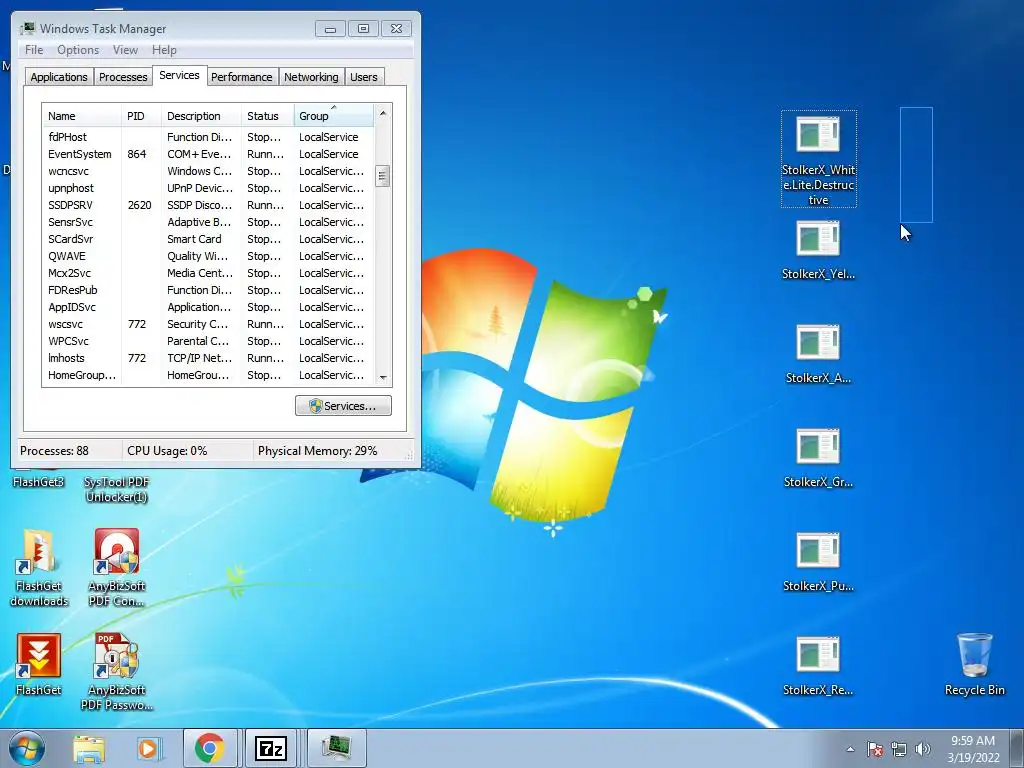The width and height of the screenshot is (1024, 768).
Task: Switch to the Networking tab
Action: [x=311, y=77]
